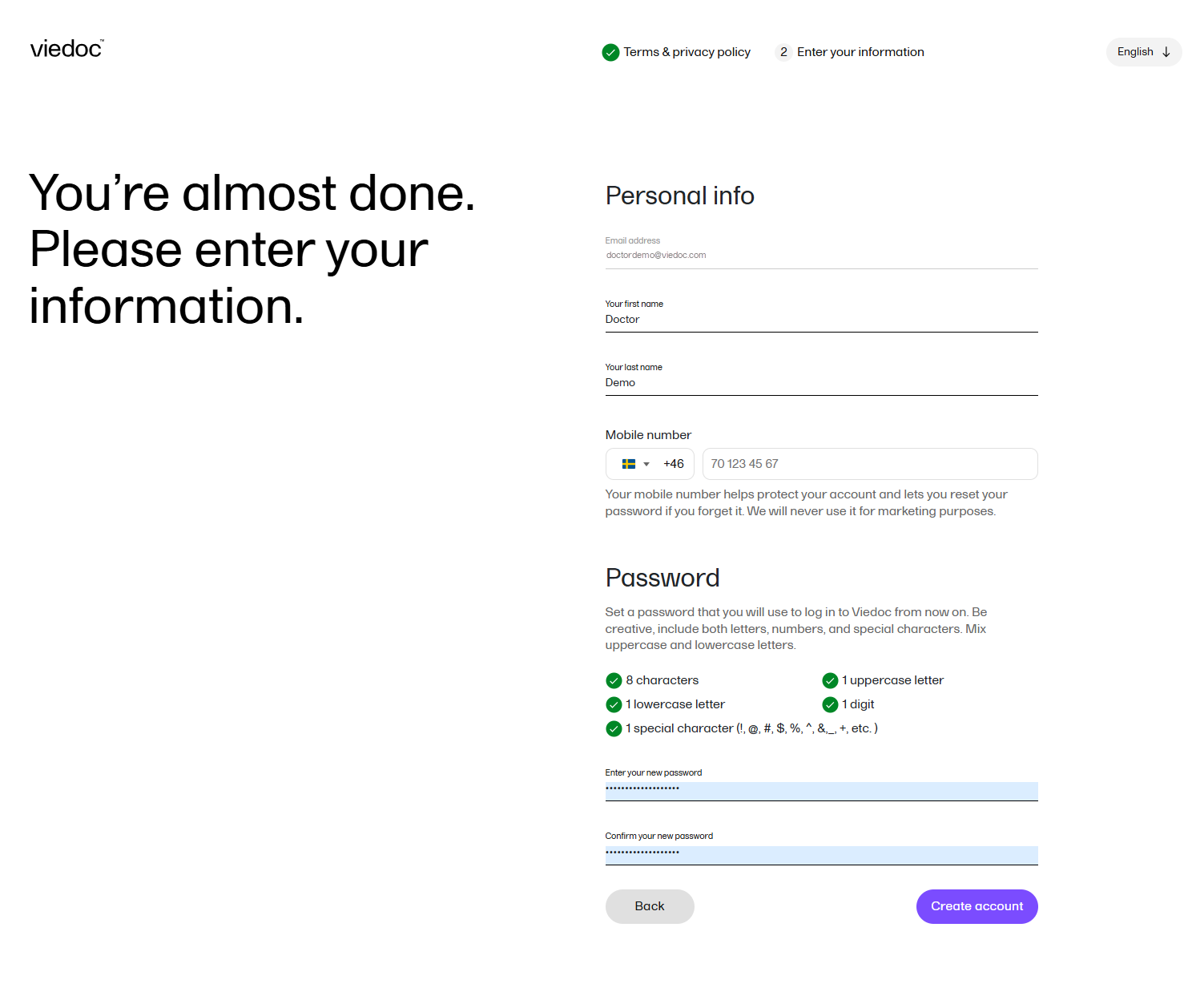Viewport: 1192px width, 1008px height.
Task: Click the +46 country code box
Action: [x=673, y=464]
